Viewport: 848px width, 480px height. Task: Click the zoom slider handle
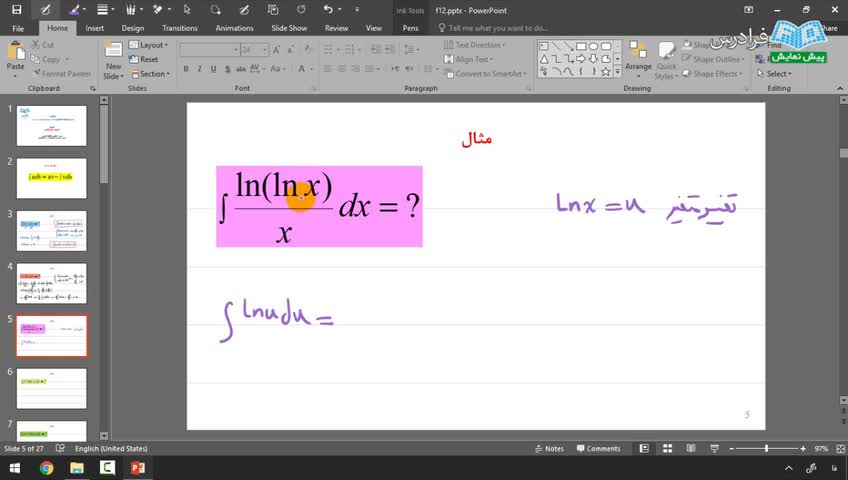pos(766,449)
